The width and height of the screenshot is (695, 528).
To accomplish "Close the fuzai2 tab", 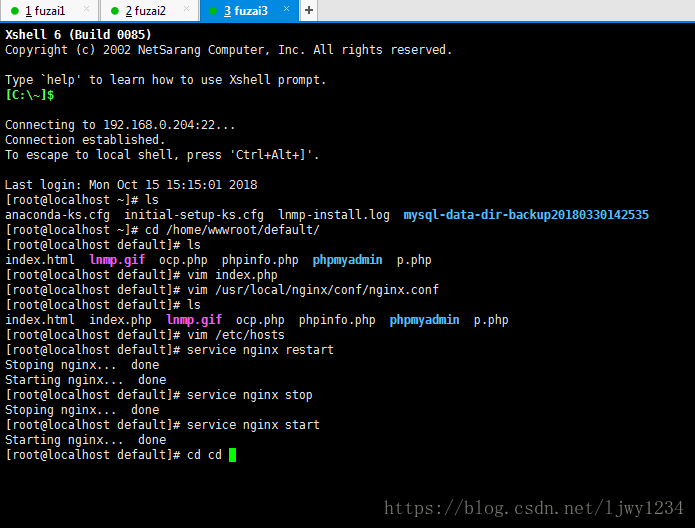I will coord(187,9).
